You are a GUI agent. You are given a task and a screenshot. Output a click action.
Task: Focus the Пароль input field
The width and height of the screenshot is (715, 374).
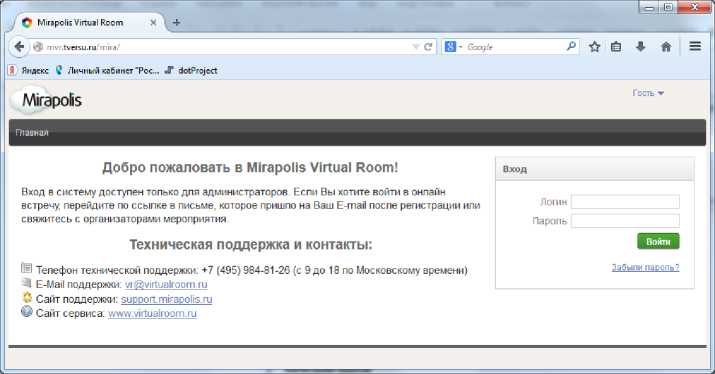[x=625, y=221]
